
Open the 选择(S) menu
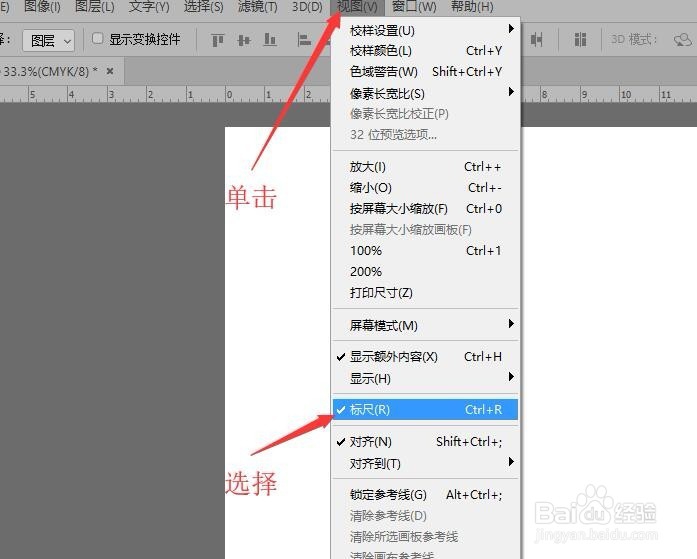[x=204, y=7]
